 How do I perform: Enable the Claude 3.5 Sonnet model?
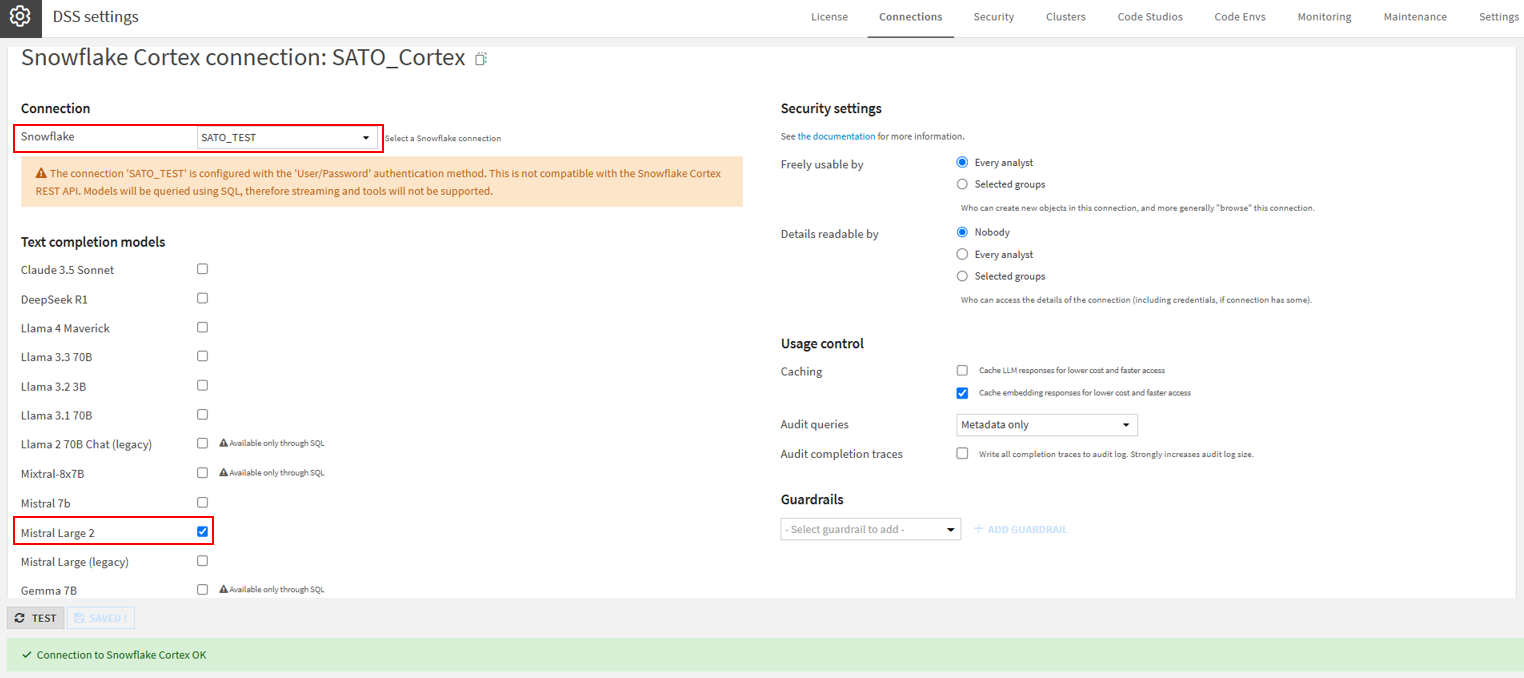click(x=202, y=269)
